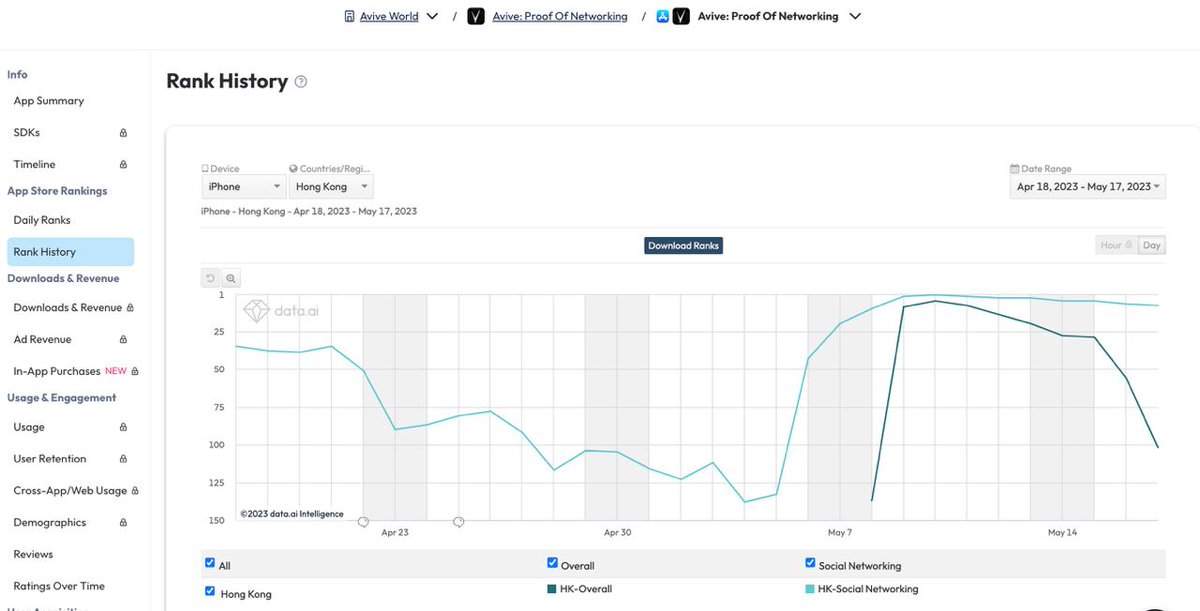
Task: Open the Device iPhone dropdown
Action: [246, 187]
